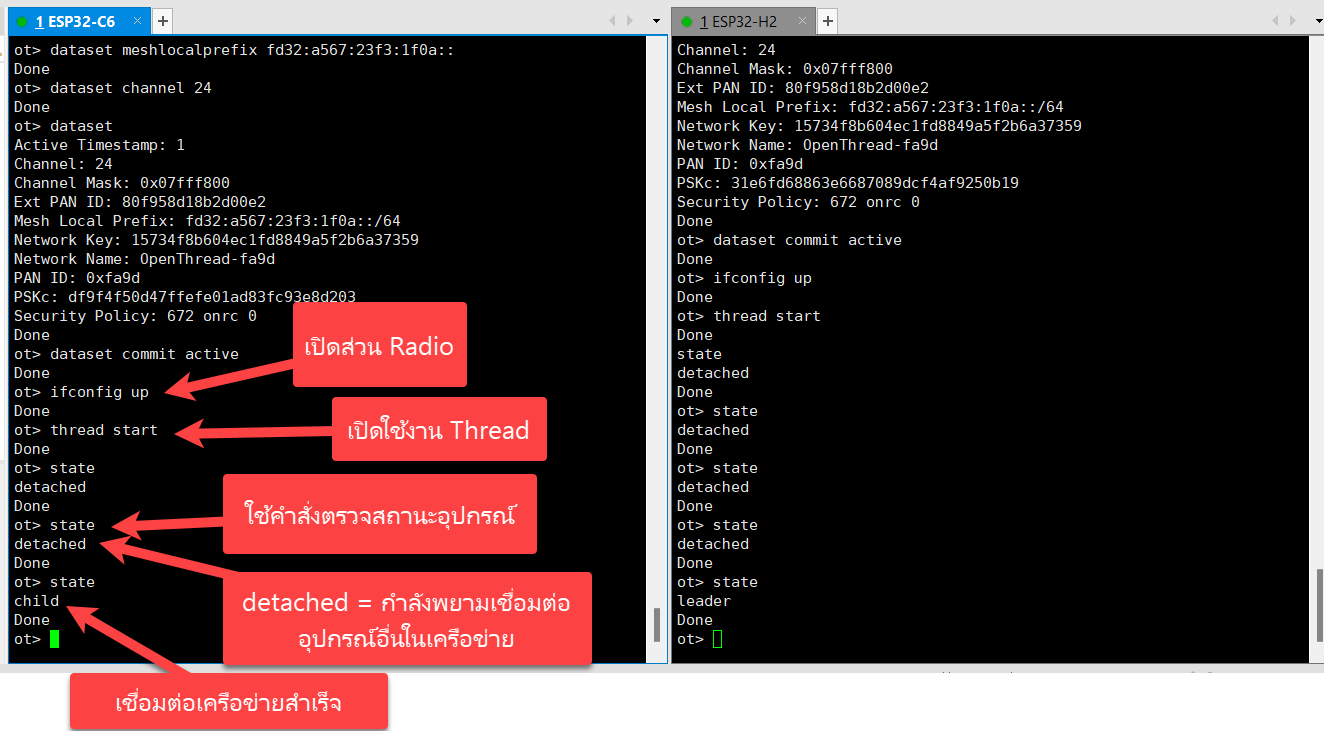
Task: Focus the prompt cursor in ESP32-H2 terminal
Action: pos(717,639)
